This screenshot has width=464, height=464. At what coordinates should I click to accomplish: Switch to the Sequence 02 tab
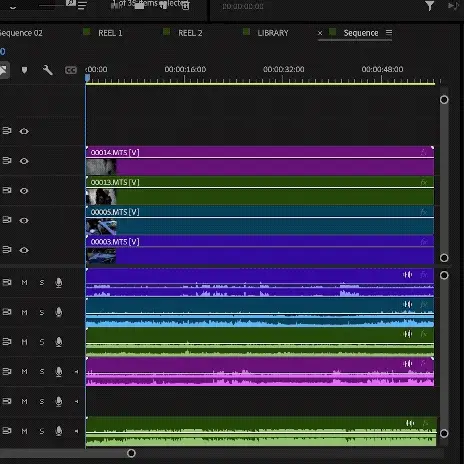point(21,33)
